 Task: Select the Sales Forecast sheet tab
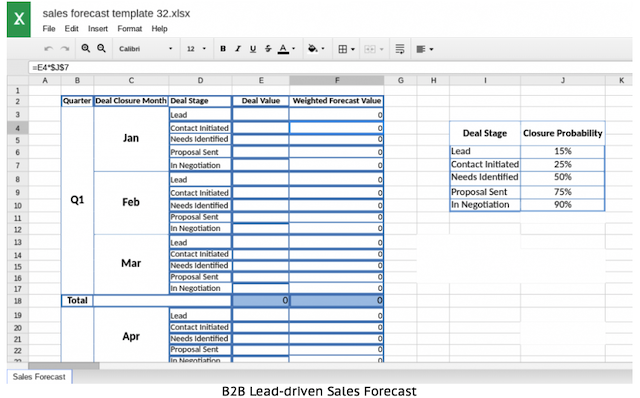(39, 376)
